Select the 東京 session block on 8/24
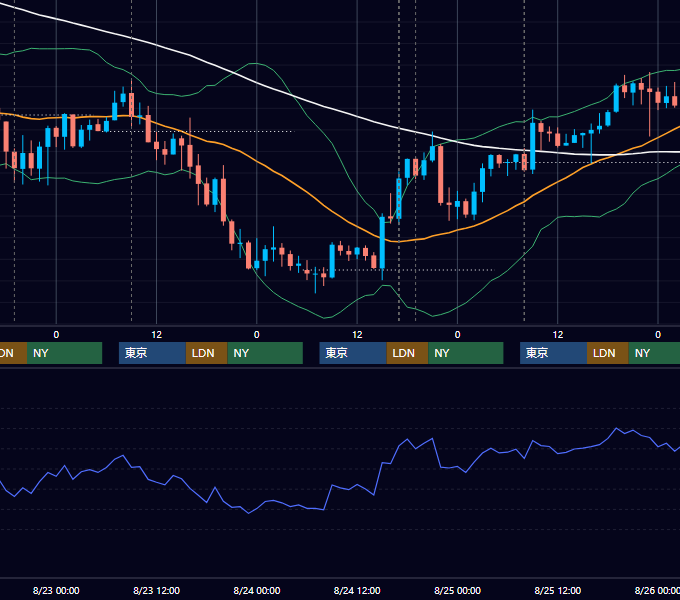680x600 pixels. [x=353, y=353]
